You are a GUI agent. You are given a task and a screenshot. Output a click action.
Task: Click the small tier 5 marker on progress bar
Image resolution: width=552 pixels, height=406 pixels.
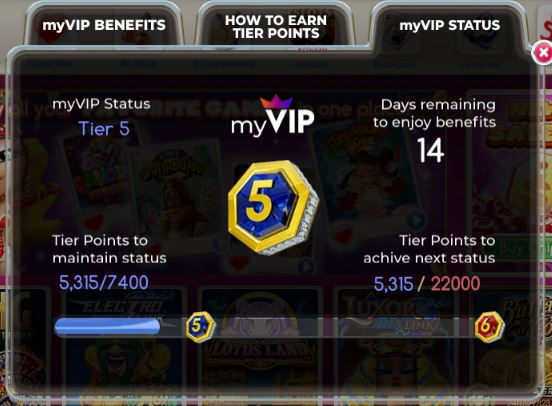200,327
